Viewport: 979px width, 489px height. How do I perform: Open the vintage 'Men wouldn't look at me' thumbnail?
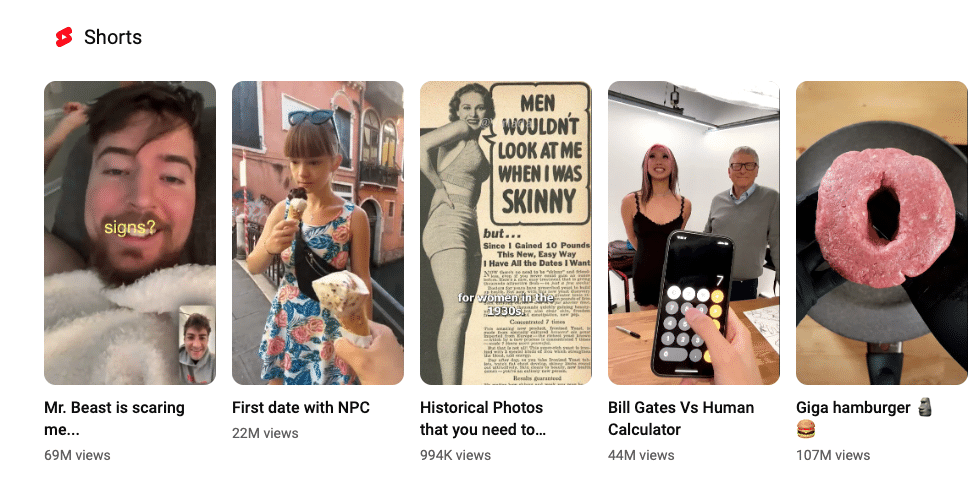point(506,233)
